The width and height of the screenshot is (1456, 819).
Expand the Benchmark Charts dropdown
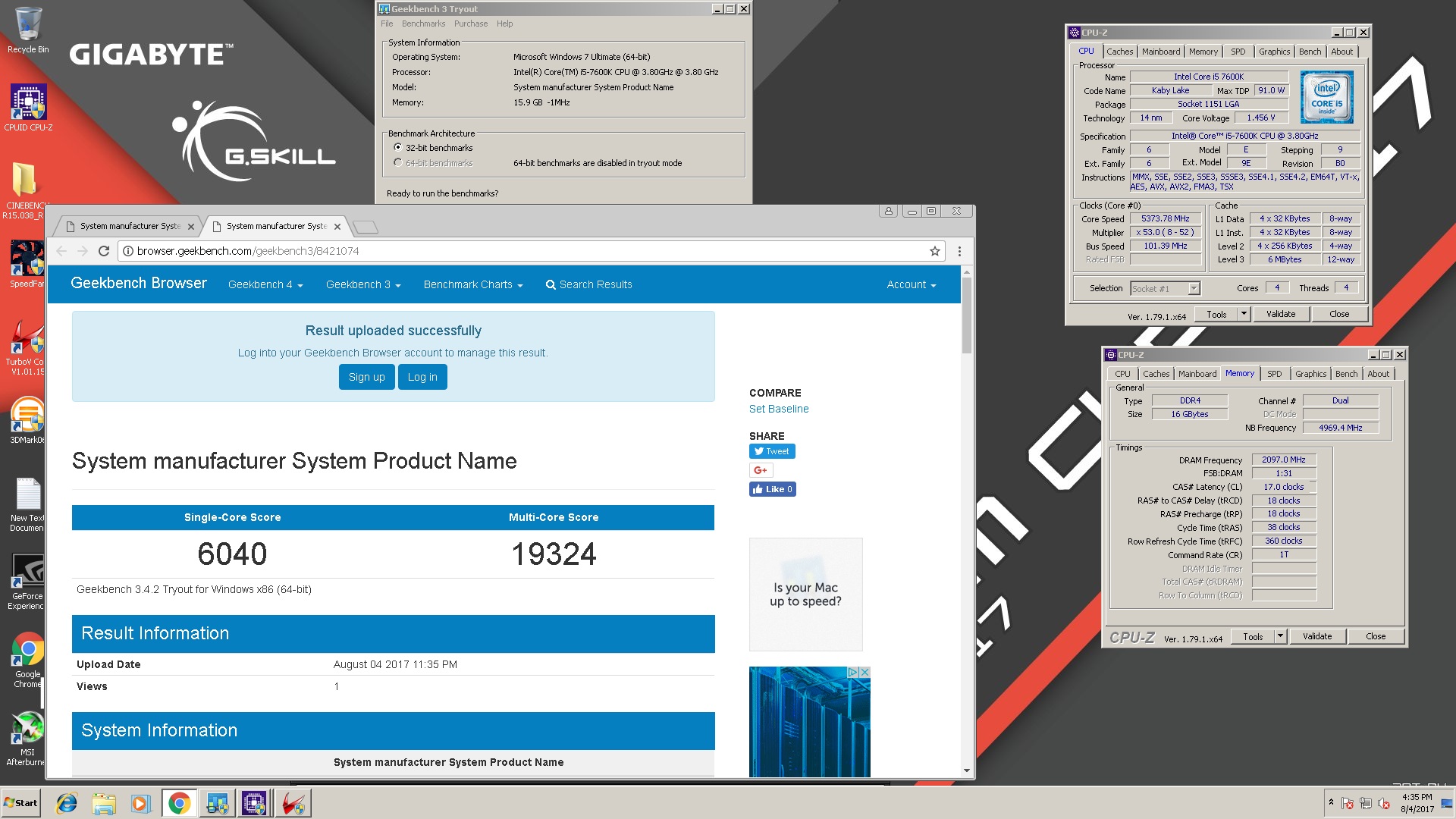473,284
